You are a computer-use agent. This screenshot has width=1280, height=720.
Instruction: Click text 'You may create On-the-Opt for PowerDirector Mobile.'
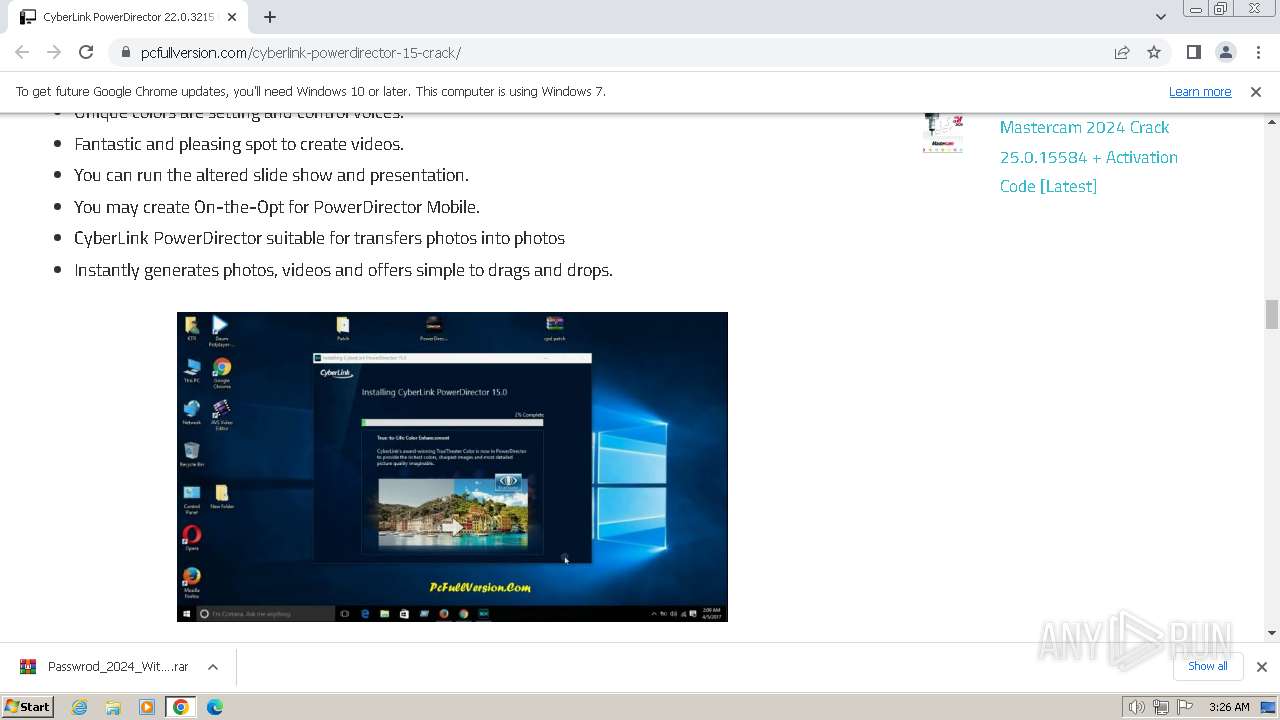click(277, 207)
